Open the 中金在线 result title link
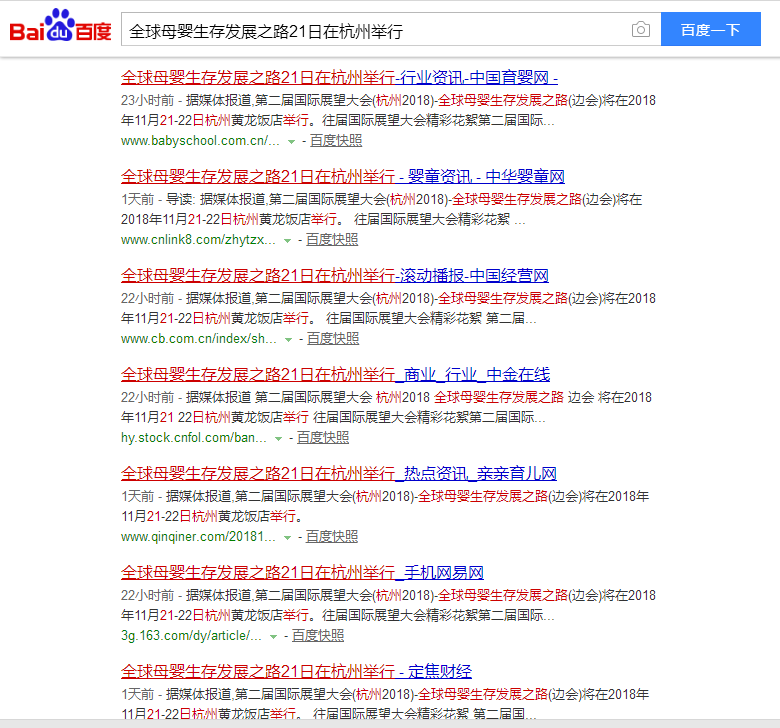 pyautogui.click(x=335, y=375)
